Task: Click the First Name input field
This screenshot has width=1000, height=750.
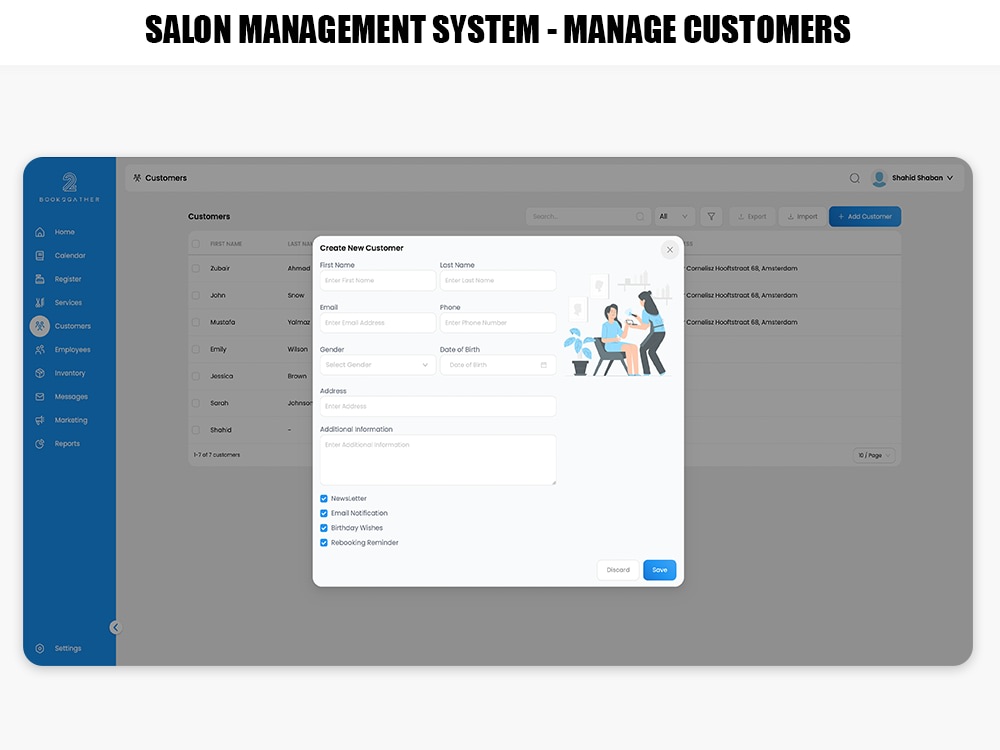Action: [378, 281]
